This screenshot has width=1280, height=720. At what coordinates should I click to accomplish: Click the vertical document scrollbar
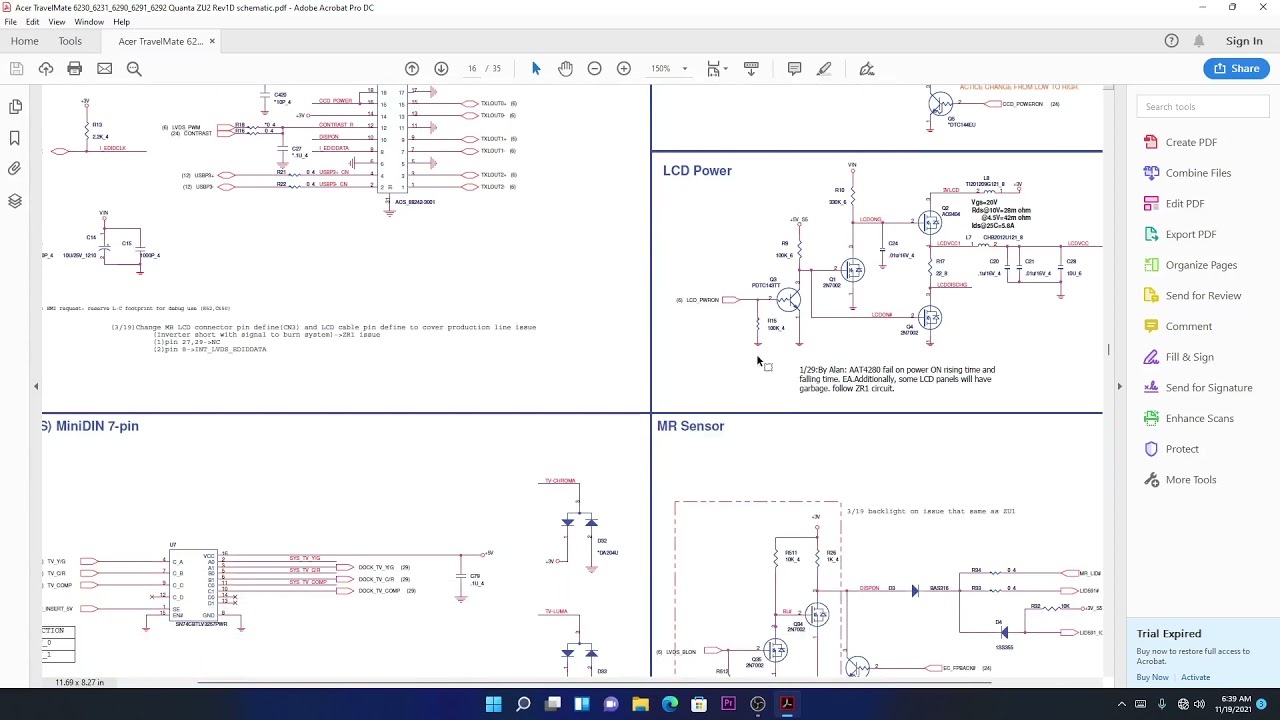pyautogui.click(x=1108, y=350)
